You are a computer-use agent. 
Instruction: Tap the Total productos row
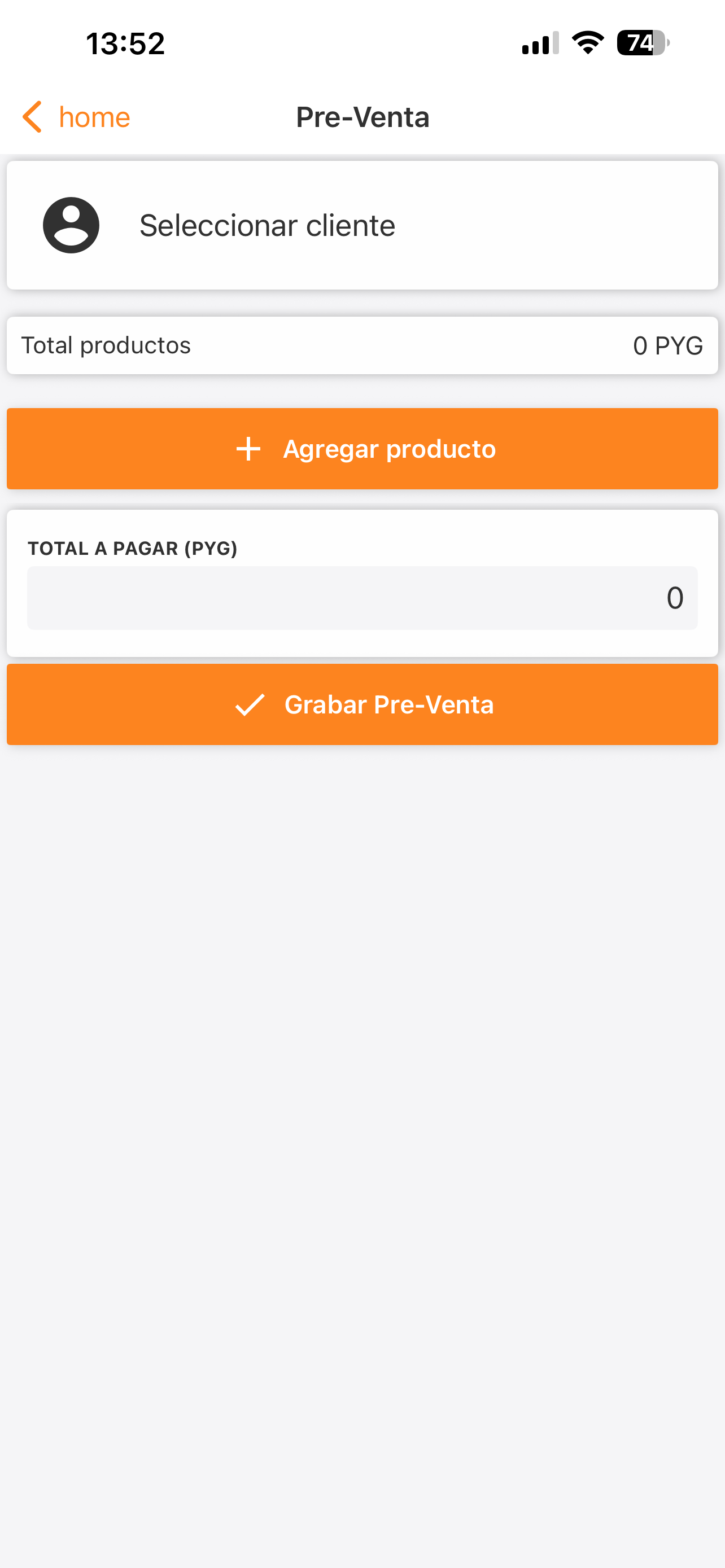point(362,345)
